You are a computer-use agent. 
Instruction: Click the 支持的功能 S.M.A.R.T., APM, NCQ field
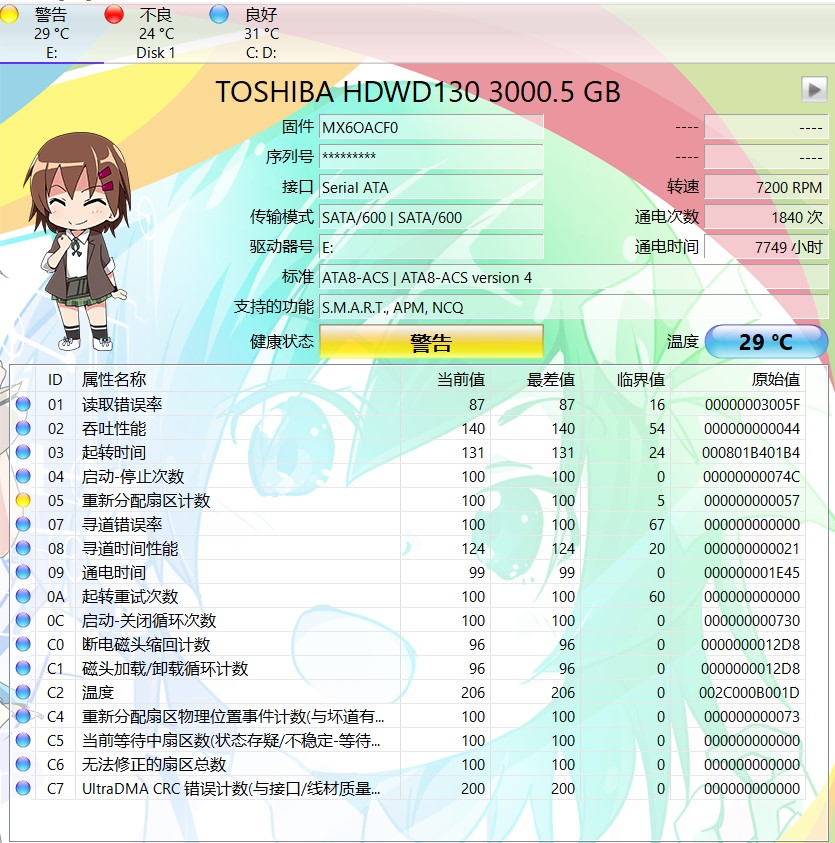574,308
